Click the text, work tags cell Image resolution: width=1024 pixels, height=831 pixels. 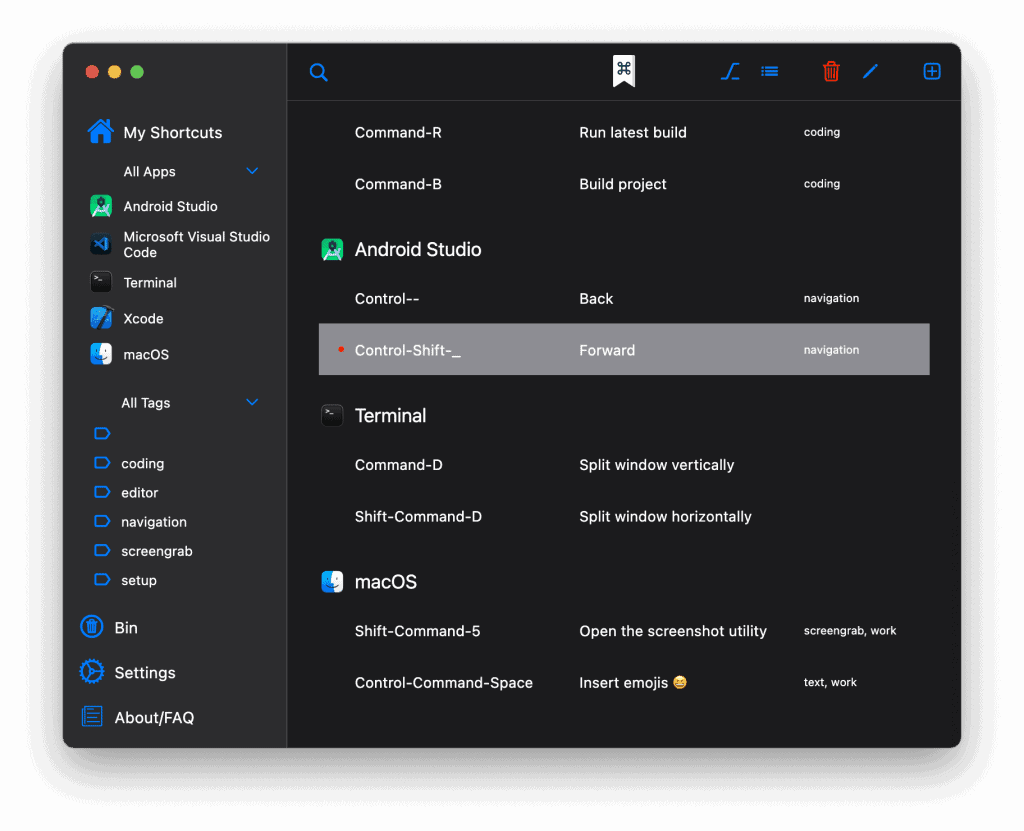click(830, 682)
